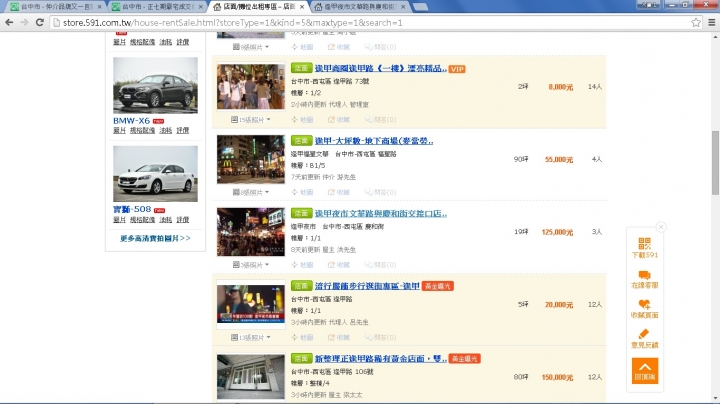
Task: Click the BMW-X6 car photo
Action: (155, 85)
